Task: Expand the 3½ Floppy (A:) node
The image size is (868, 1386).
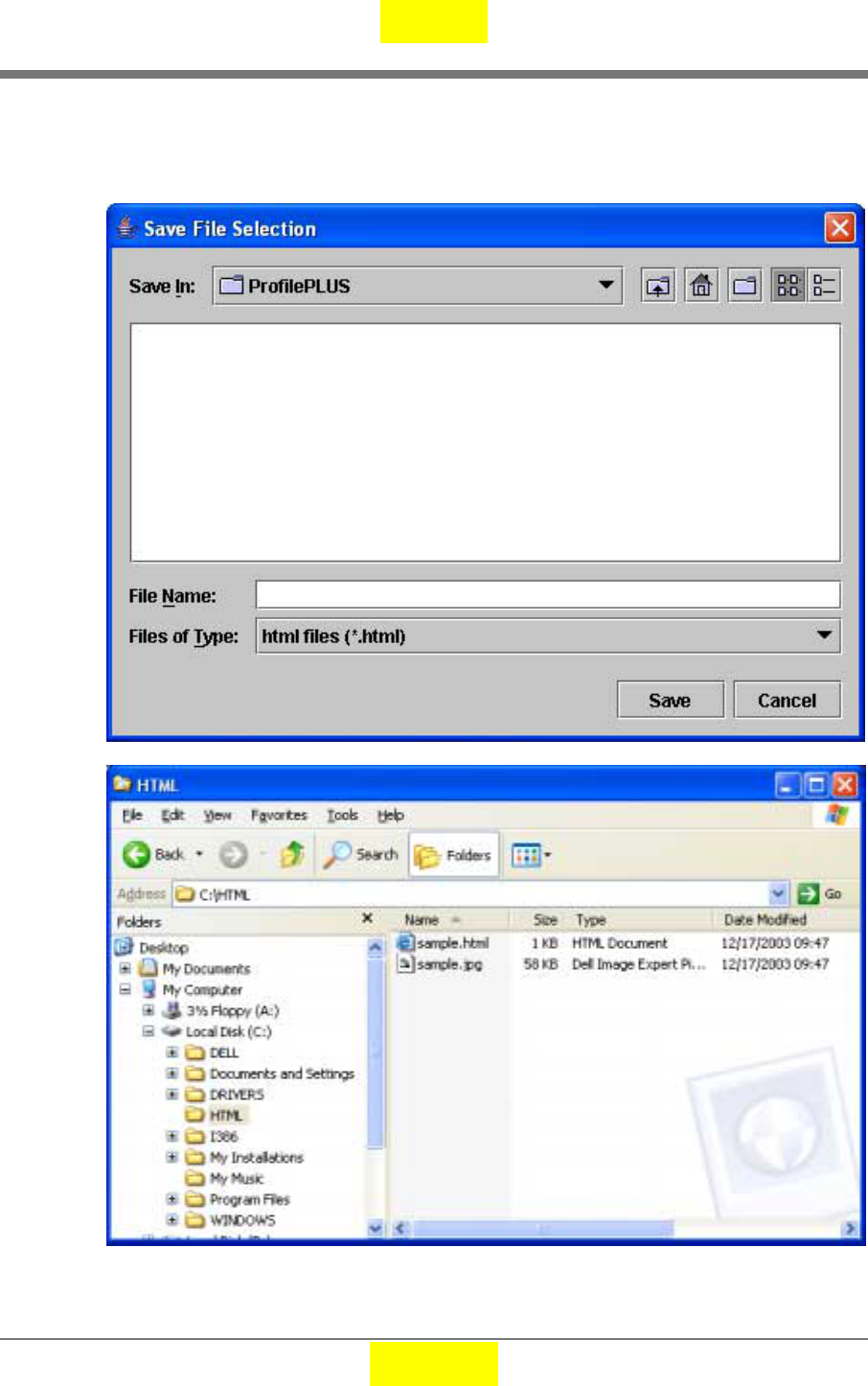Action: click(x=148, y=1010)
